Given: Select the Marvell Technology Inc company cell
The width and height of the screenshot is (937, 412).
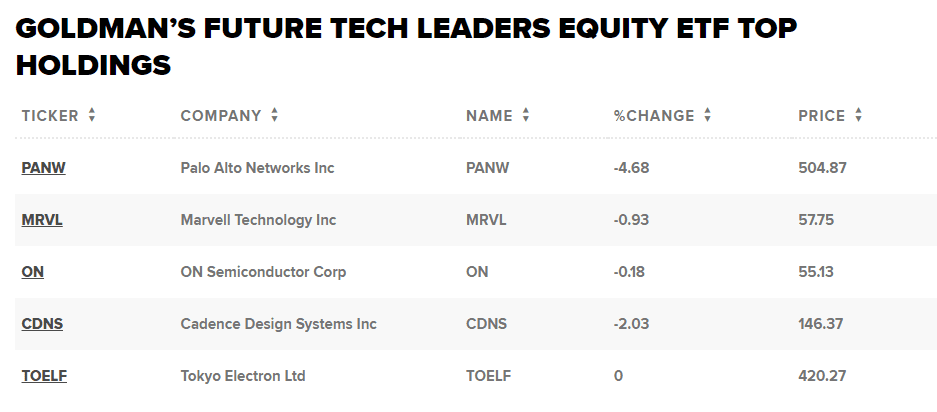Looking at the screenshot, I should (x=258, y=220).
